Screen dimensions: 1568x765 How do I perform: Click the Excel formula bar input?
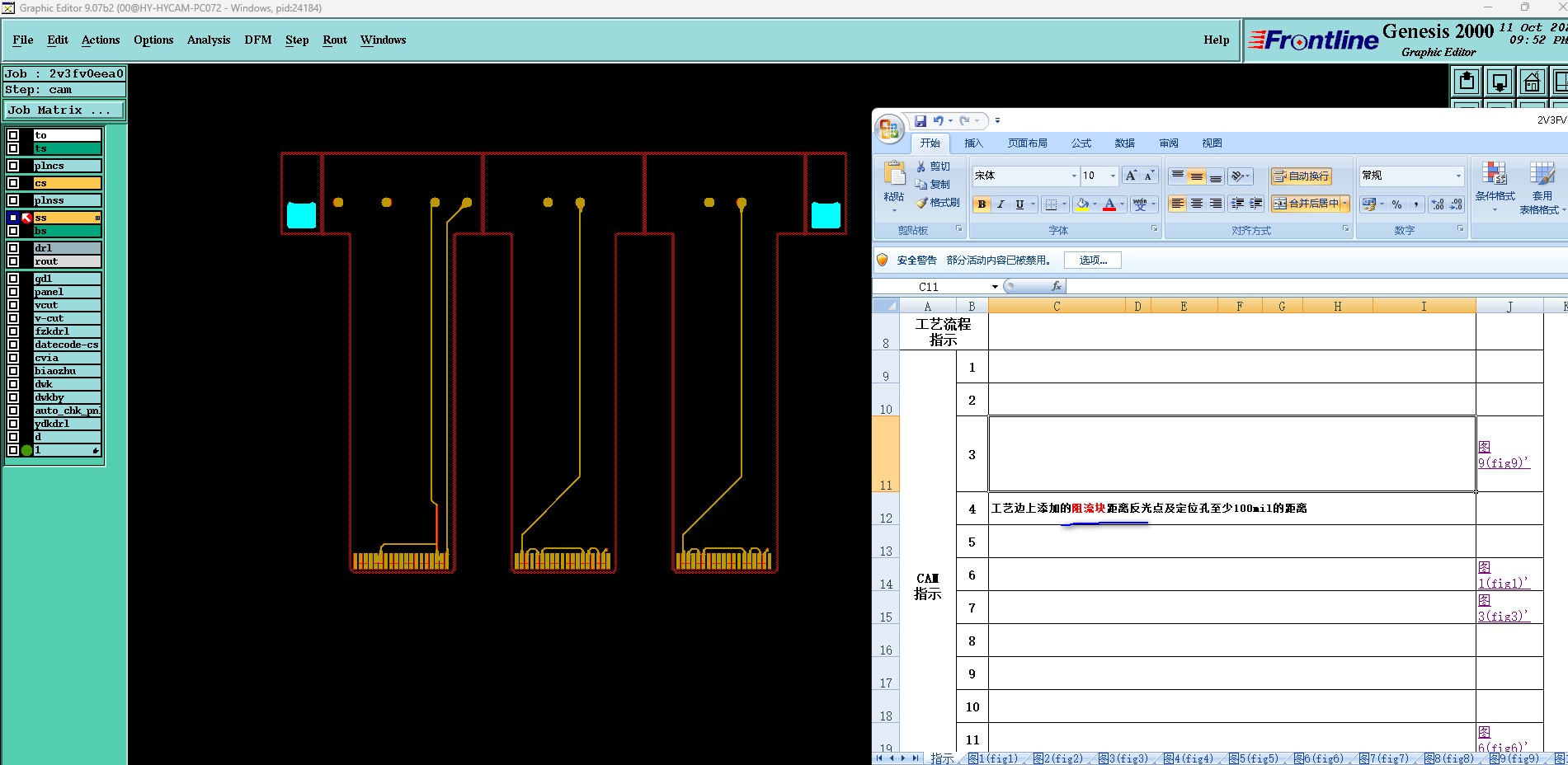click(x=1316, y=287)
